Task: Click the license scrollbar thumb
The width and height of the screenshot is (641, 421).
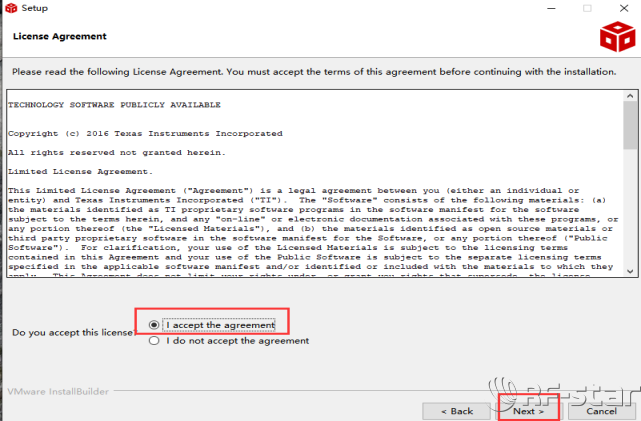Action: pyautogui.click(x=629, y=125)
